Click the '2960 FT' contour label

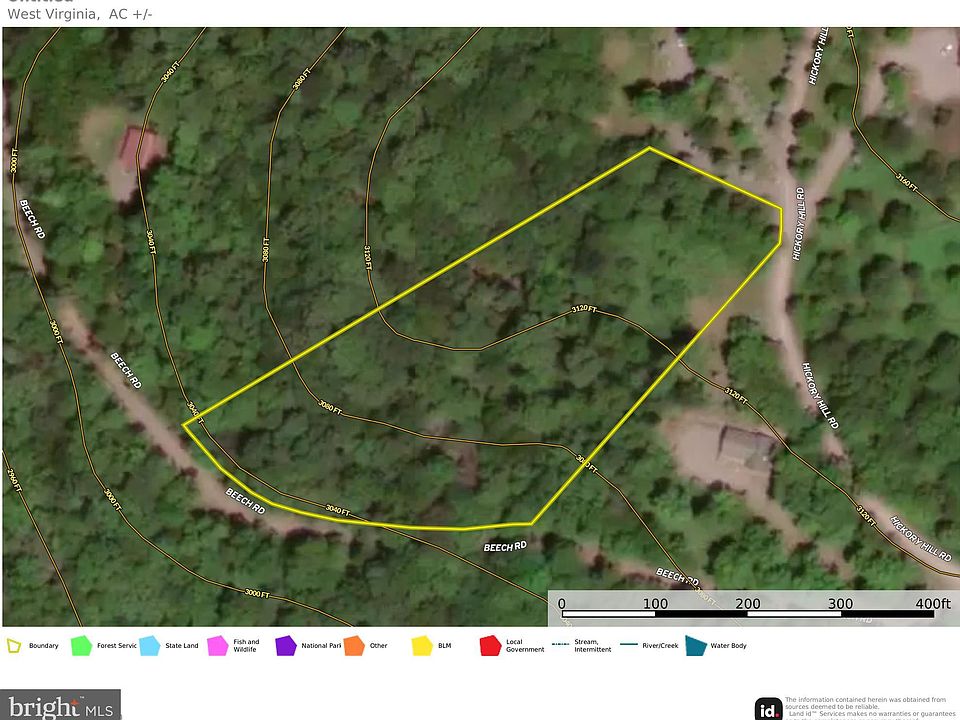13,480
